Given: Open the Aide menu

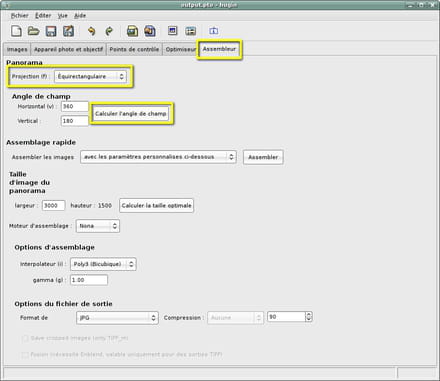Looking at the screenshot, I should [x=80, y=15].
